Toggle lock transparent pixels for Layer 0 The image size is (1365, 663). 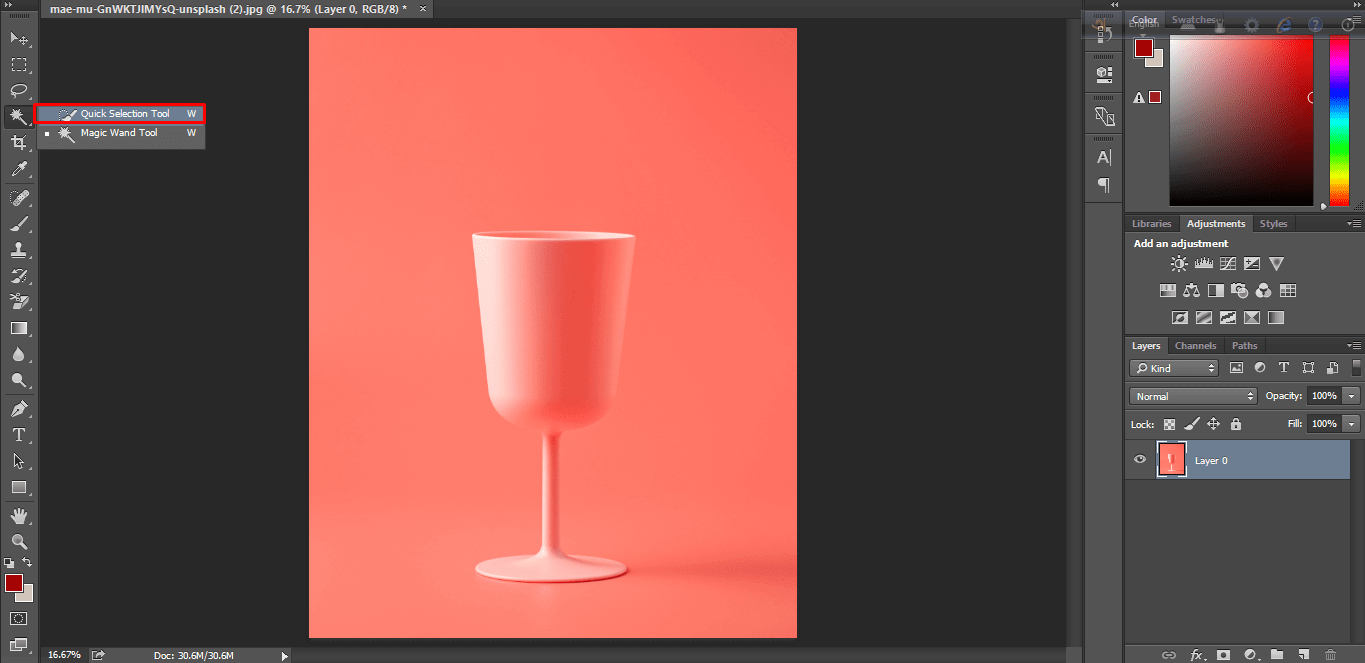[1168, 424]
